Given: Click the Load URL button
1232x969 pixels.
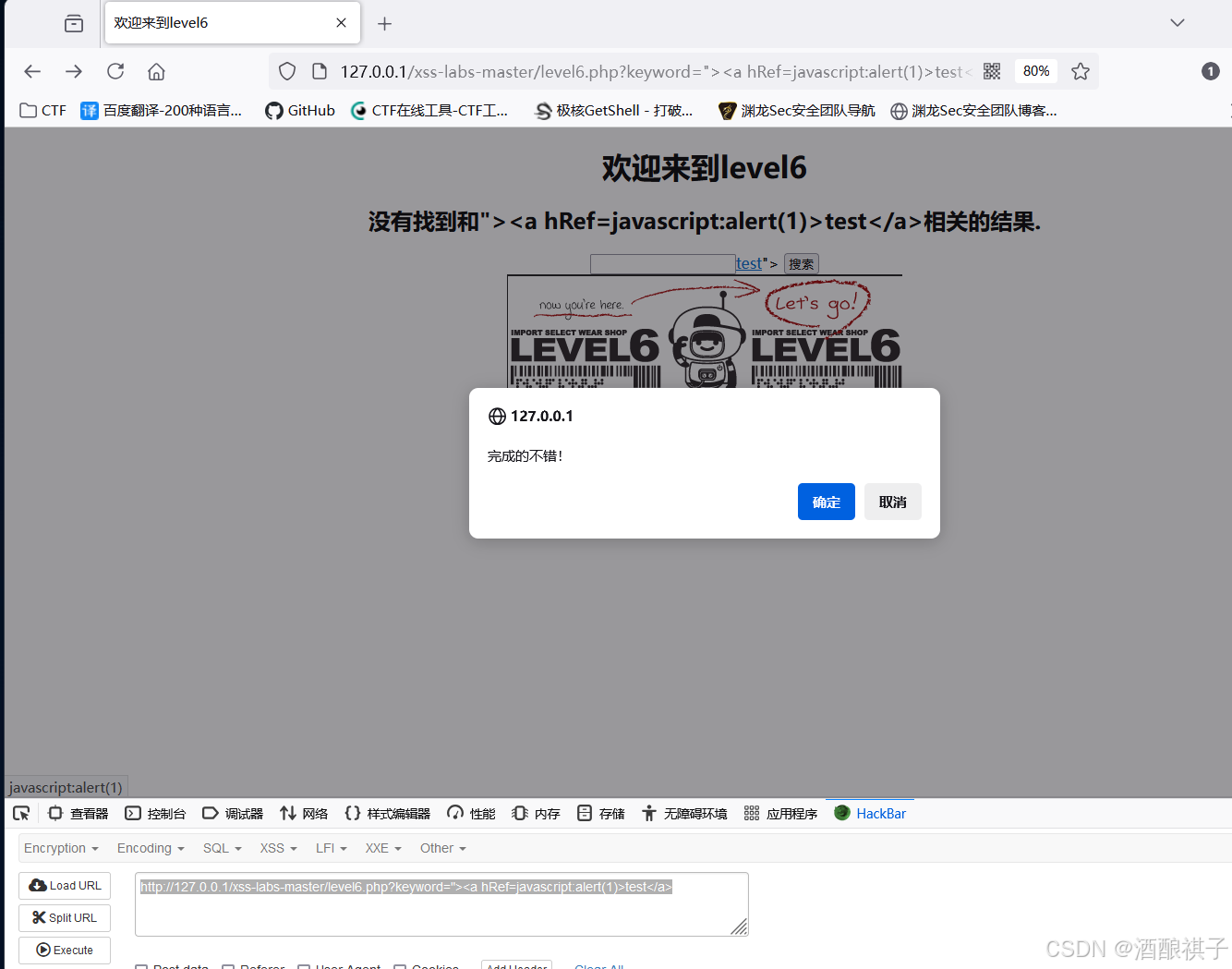Looking at the screenshot, I should (x=65, y=886).
